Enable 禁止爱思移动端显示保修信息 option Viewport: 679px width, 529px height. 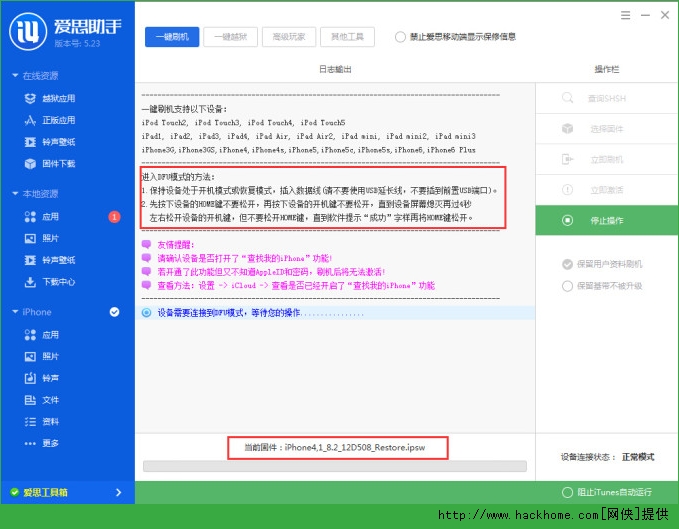tap(401, 37)
